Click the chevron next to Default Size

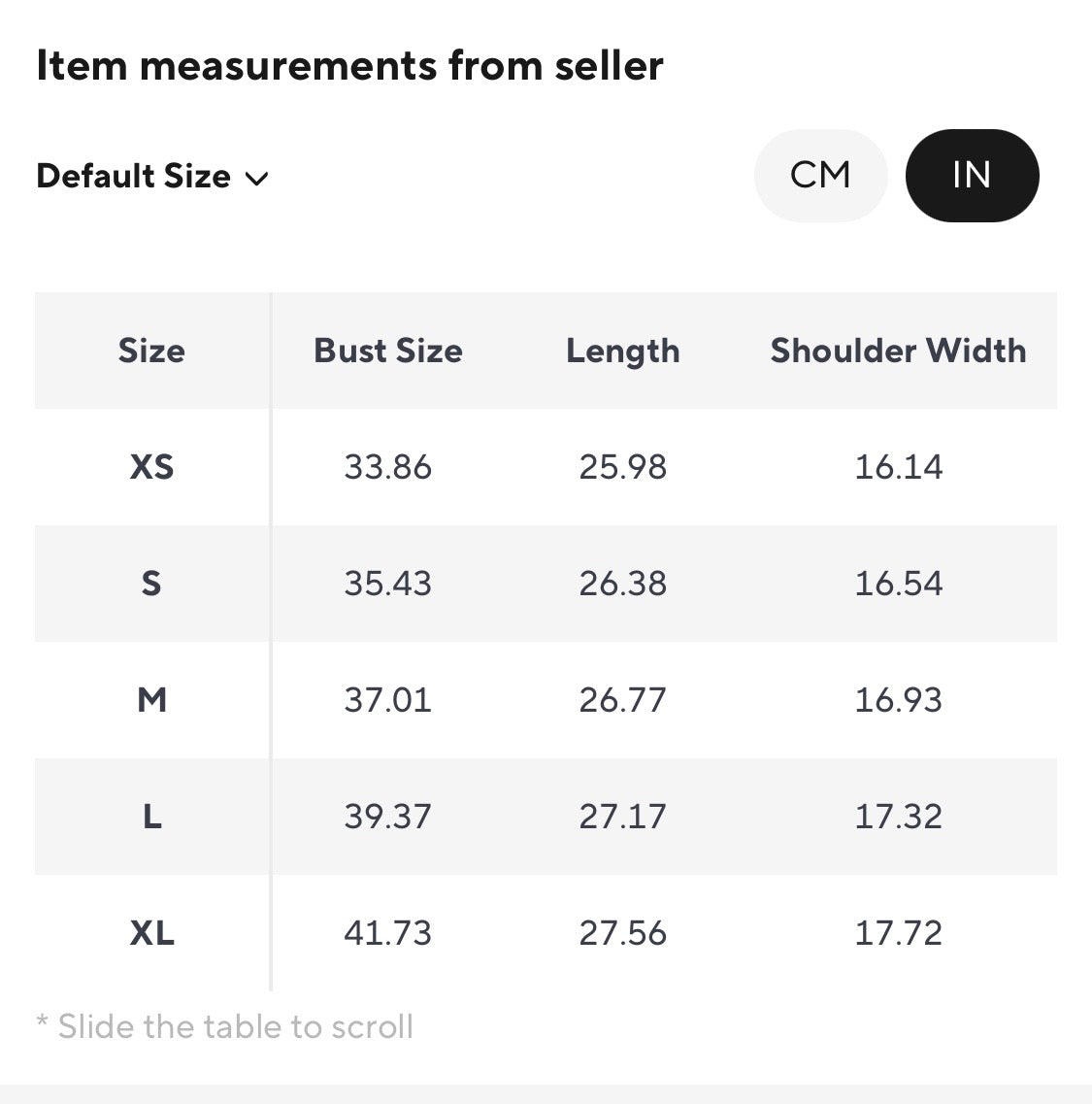click(257, 179)
